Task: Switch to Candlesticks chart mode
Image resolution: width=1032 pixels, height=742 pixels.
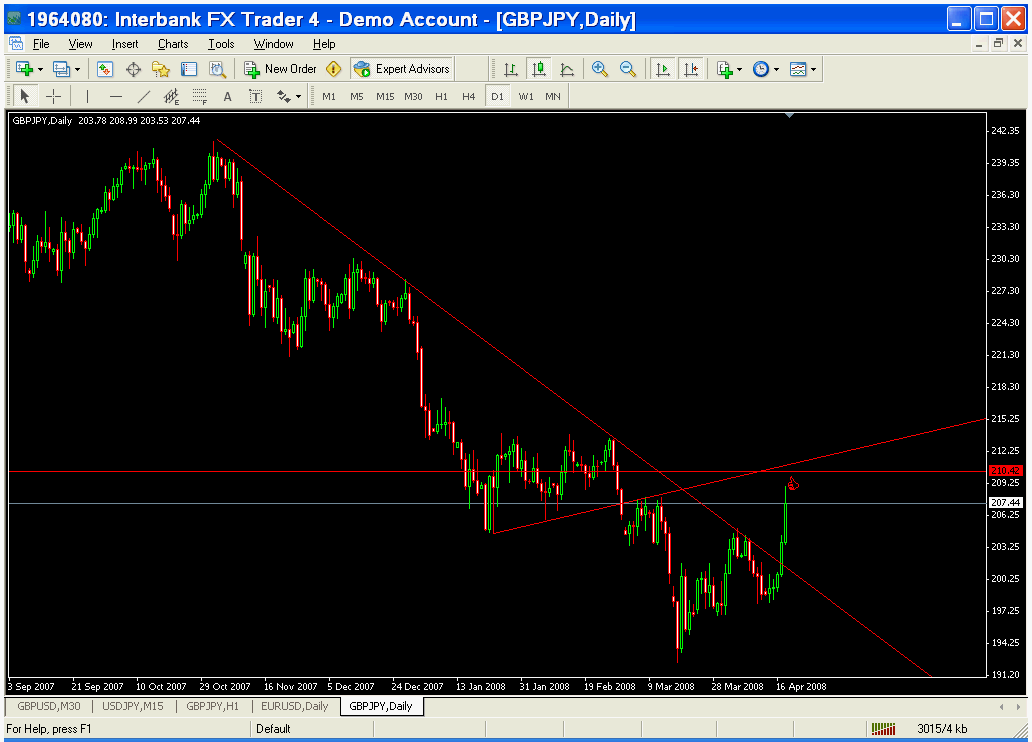Action: pos(539,69)
